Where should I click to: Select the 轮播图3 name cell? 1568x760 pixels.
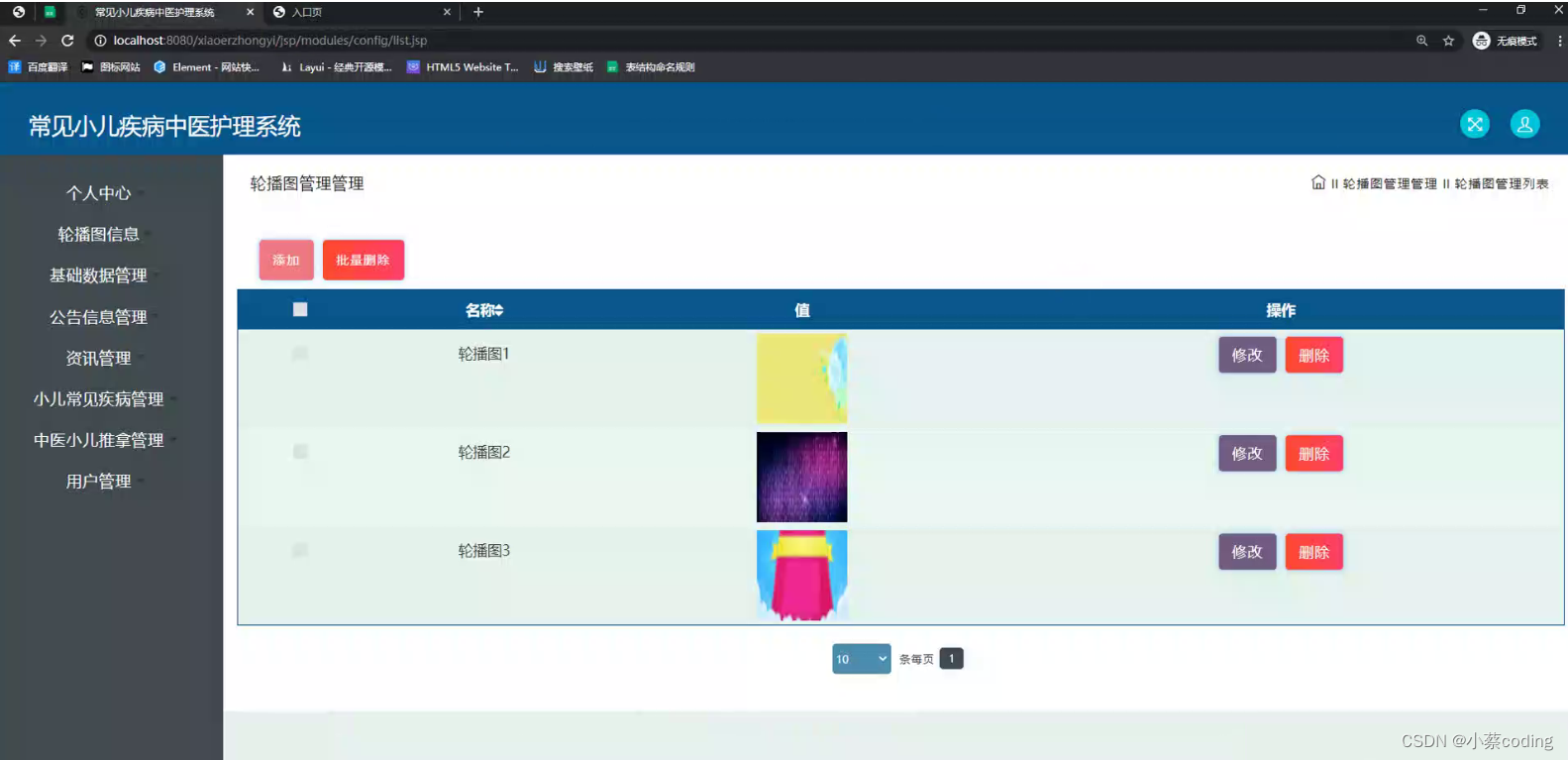pyautogui.click(x=484, y=550)
